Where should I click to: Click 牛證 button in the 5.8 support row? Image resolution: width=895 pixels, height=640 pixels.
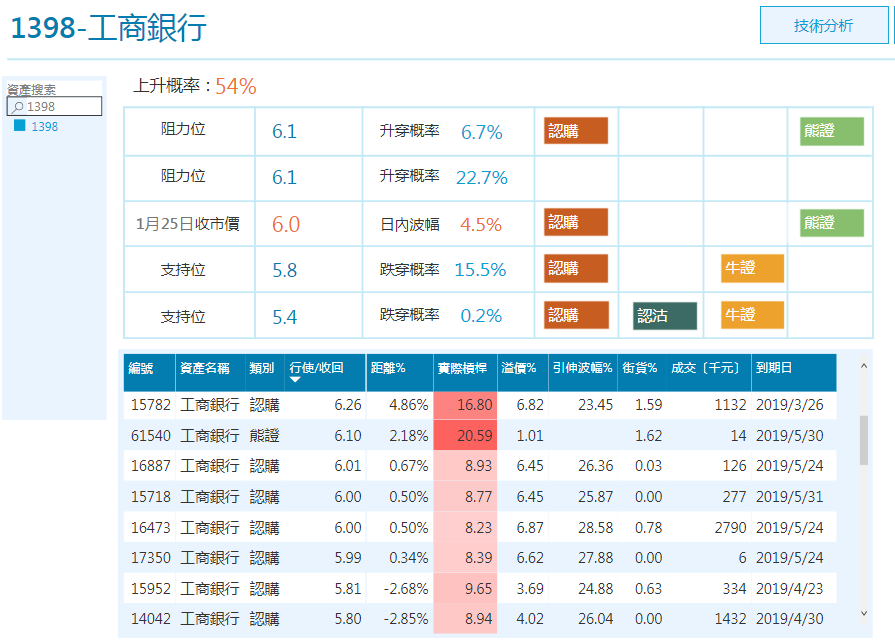click(x=752, y=268)
